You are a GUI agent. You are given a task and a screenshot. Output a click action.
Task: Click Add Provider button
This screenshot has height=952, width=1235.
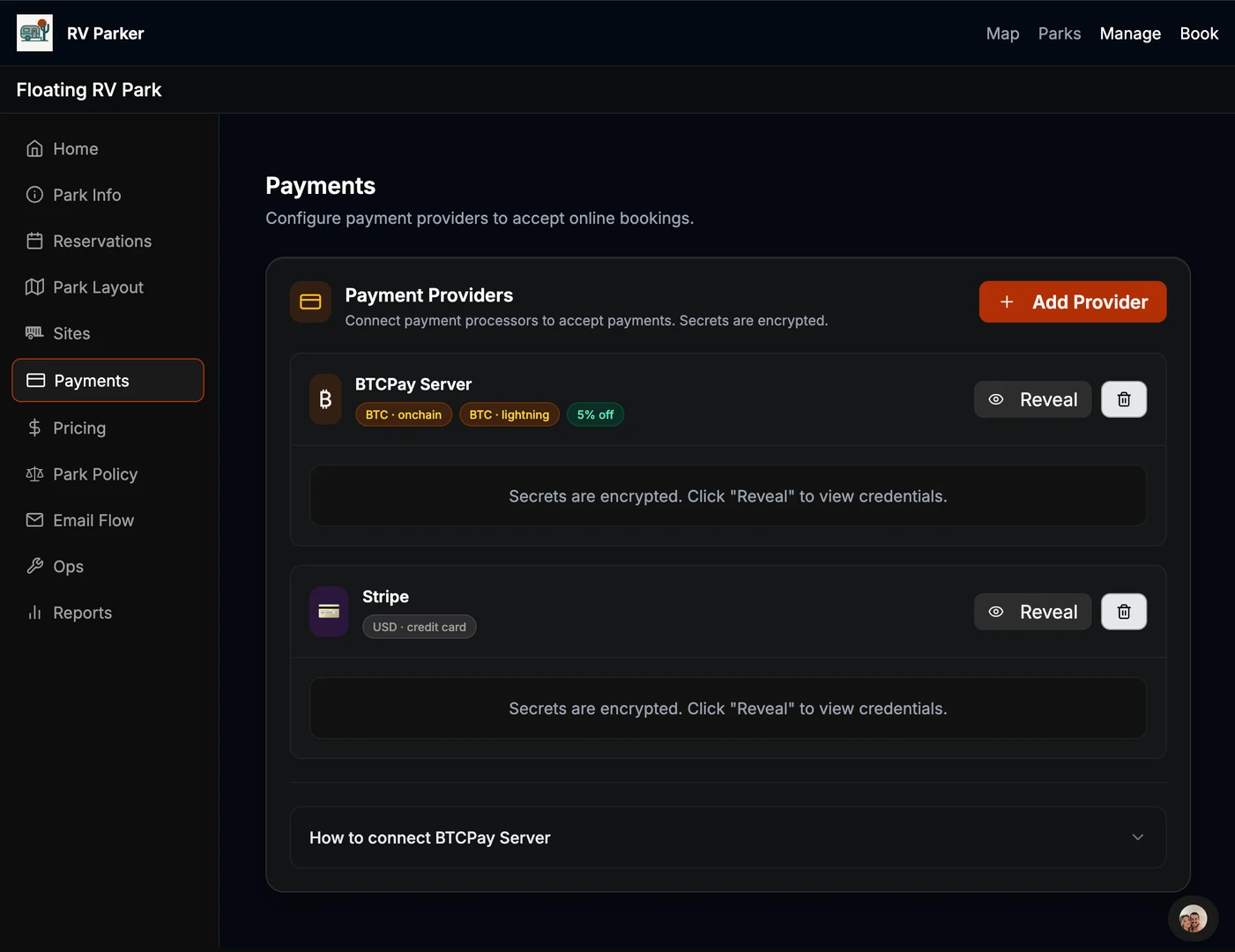pyautogui.click(x=1072, y=302)
